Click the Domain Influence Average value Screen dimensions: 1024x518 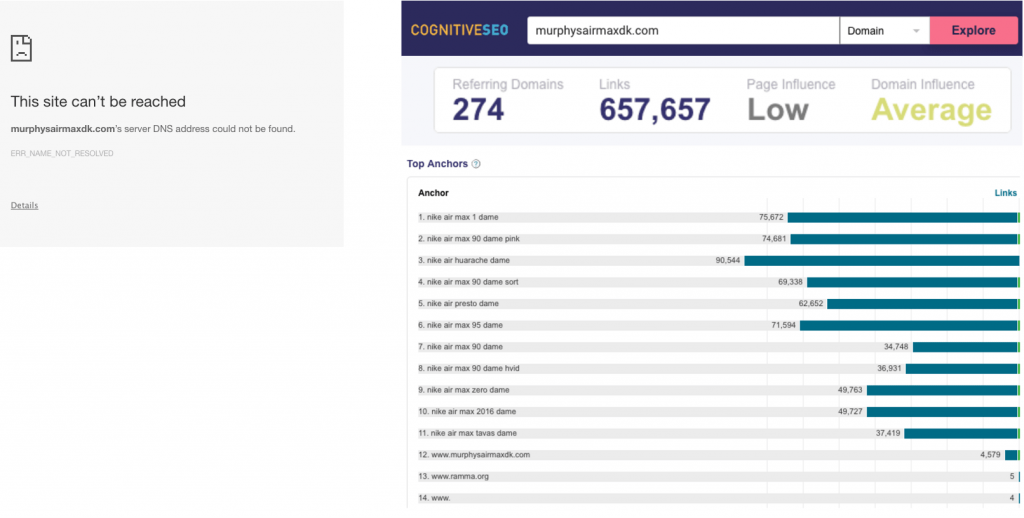pos(932,110)
